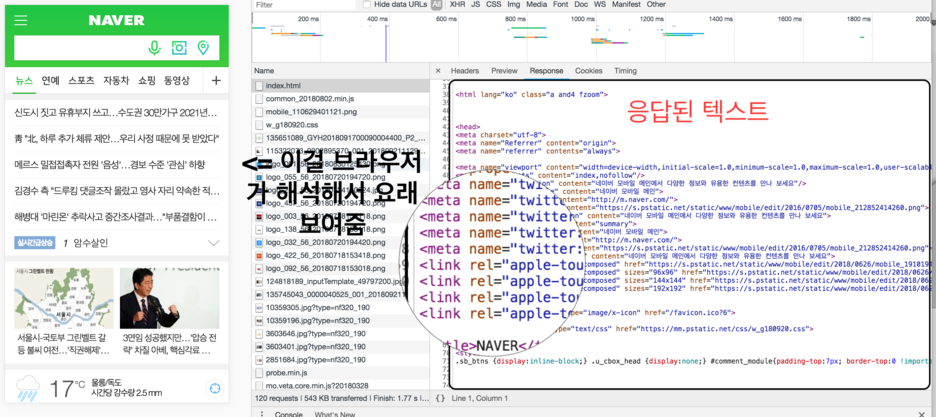936x417 pixels.
Task: Filter requests by Manifest
Action: click(626, 4)
